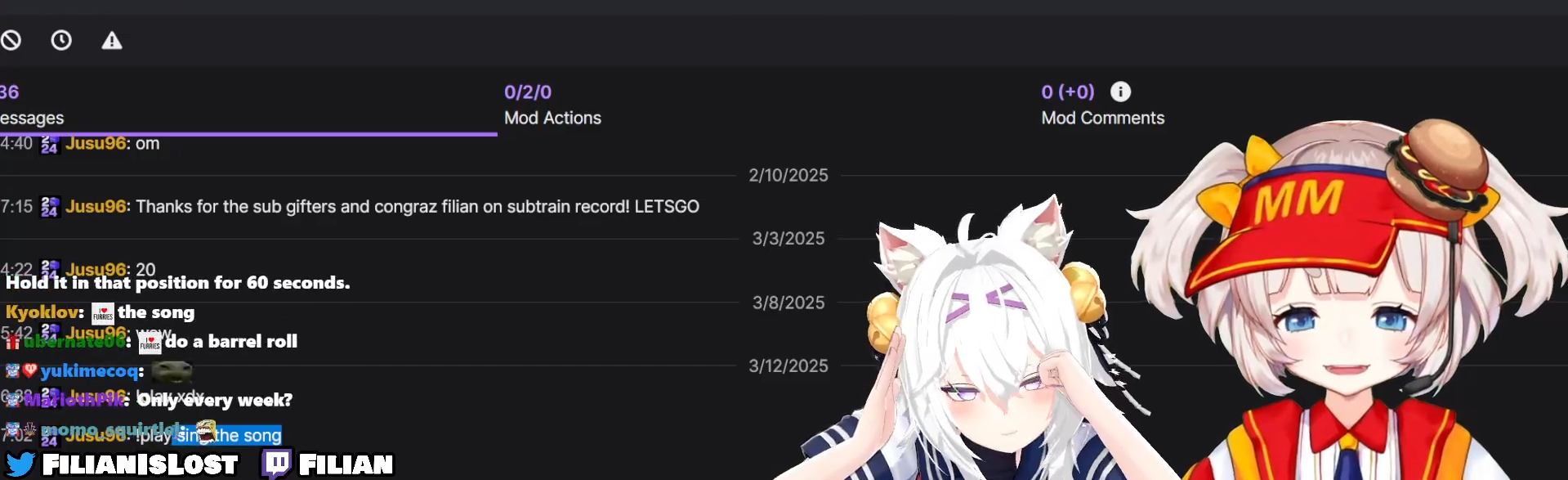The image size is (1568, 480).
Task: Click the 3/8/2025 date separator
Action: click(x=788, y=303)
